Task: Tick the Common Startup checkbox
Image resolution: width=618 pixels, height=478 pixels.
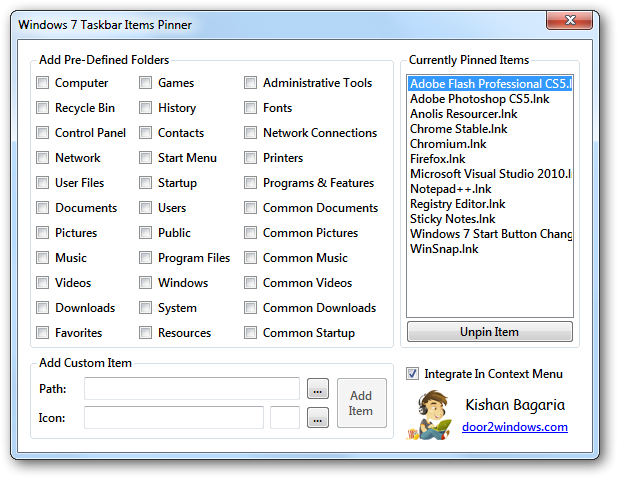Action: [250, 333]
